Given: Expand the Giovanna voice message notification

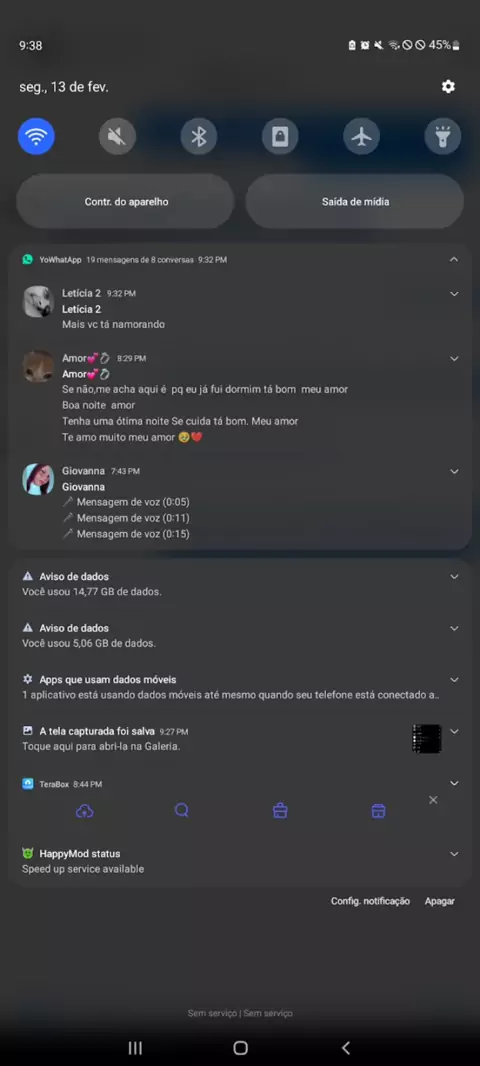Looking at the screenshot, I should click(454, 471).
